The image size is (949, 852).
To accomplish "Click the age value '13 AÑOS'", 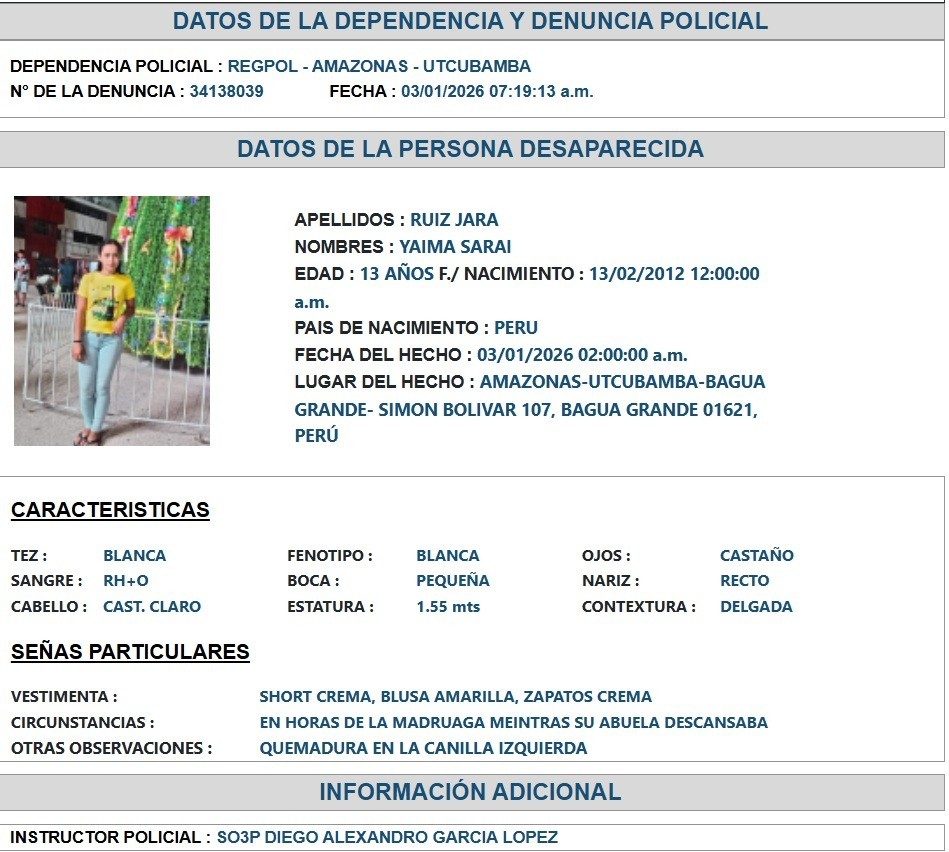I will [x=397, y=274].
